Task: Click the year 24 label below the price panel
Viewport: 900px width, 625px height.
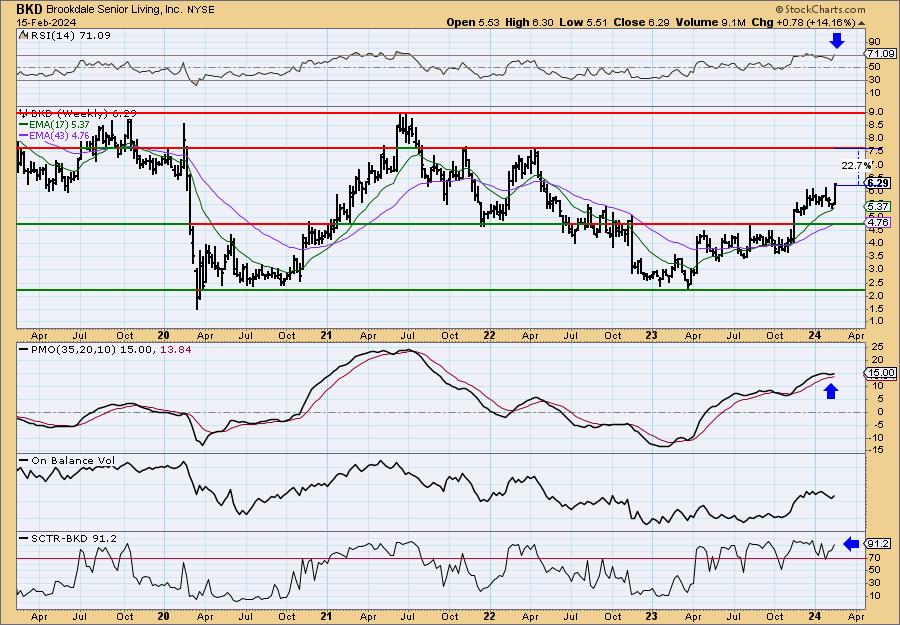Action: pos(815,336)
